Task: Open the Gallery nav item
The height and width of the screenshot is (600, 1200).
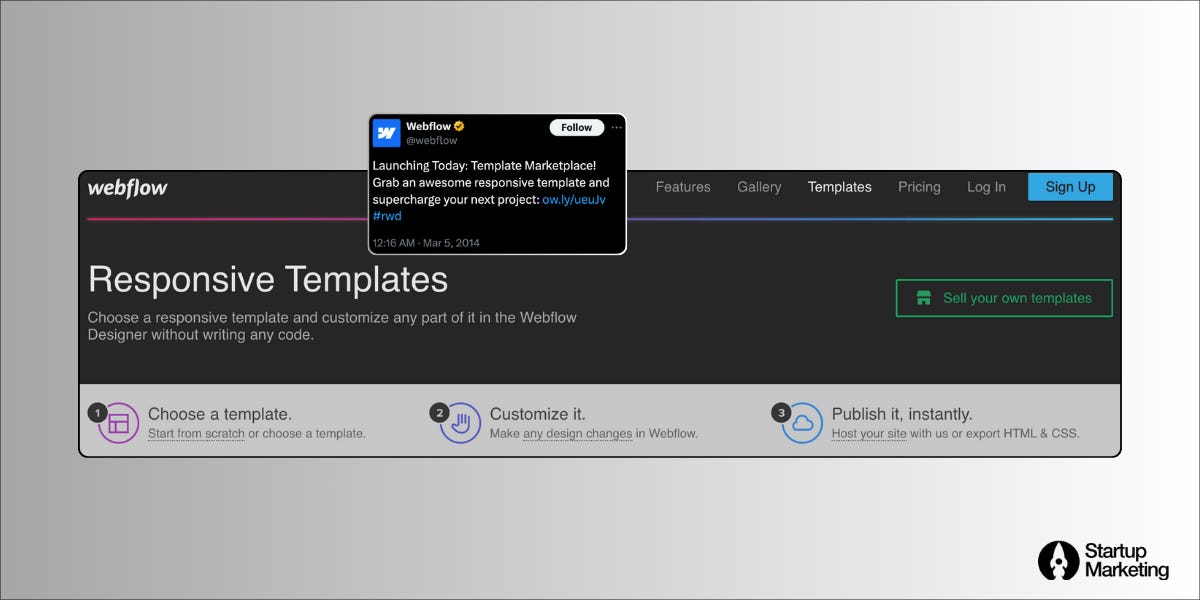Action: click(x=759, y=187)
